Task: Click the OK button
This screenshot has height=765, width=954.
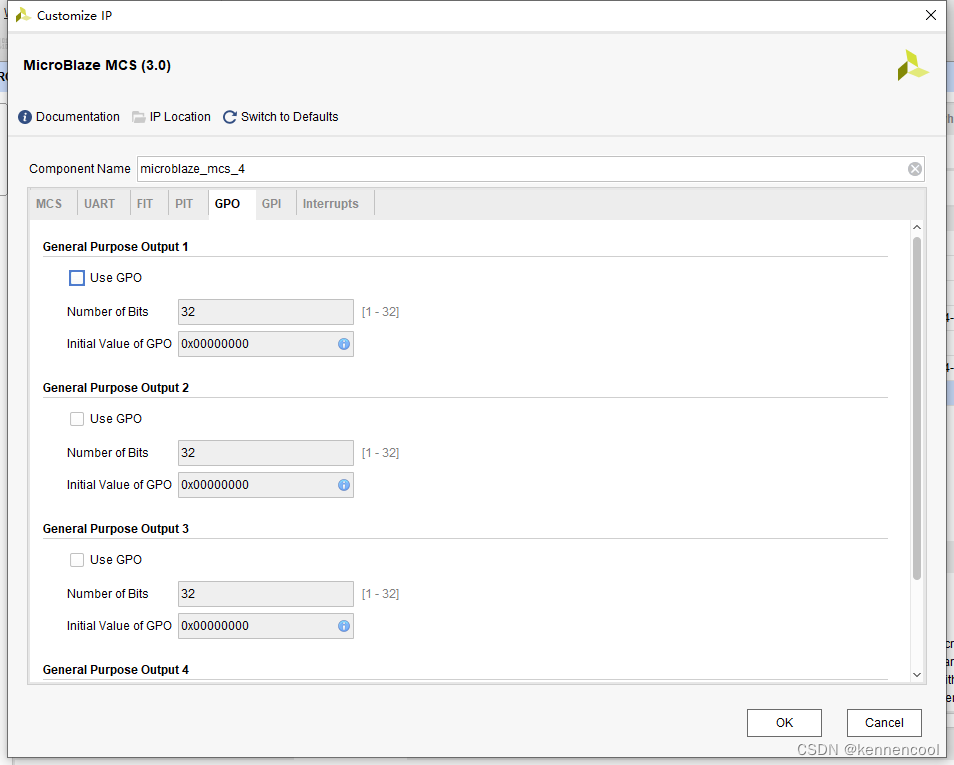Action: point(784,723)
